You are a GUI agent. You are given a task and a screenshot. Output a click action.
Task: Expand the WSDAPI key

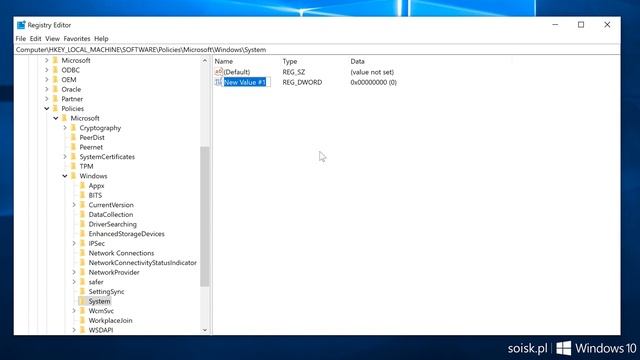pos(74,330)
